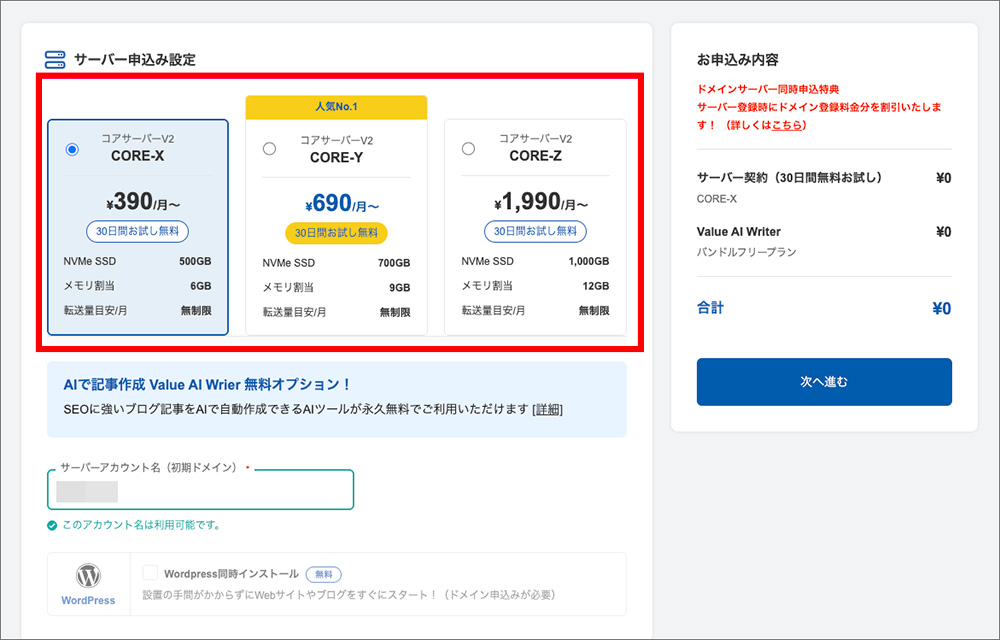
Task: Select the CORE-X plan radio button
Action: 72,149
